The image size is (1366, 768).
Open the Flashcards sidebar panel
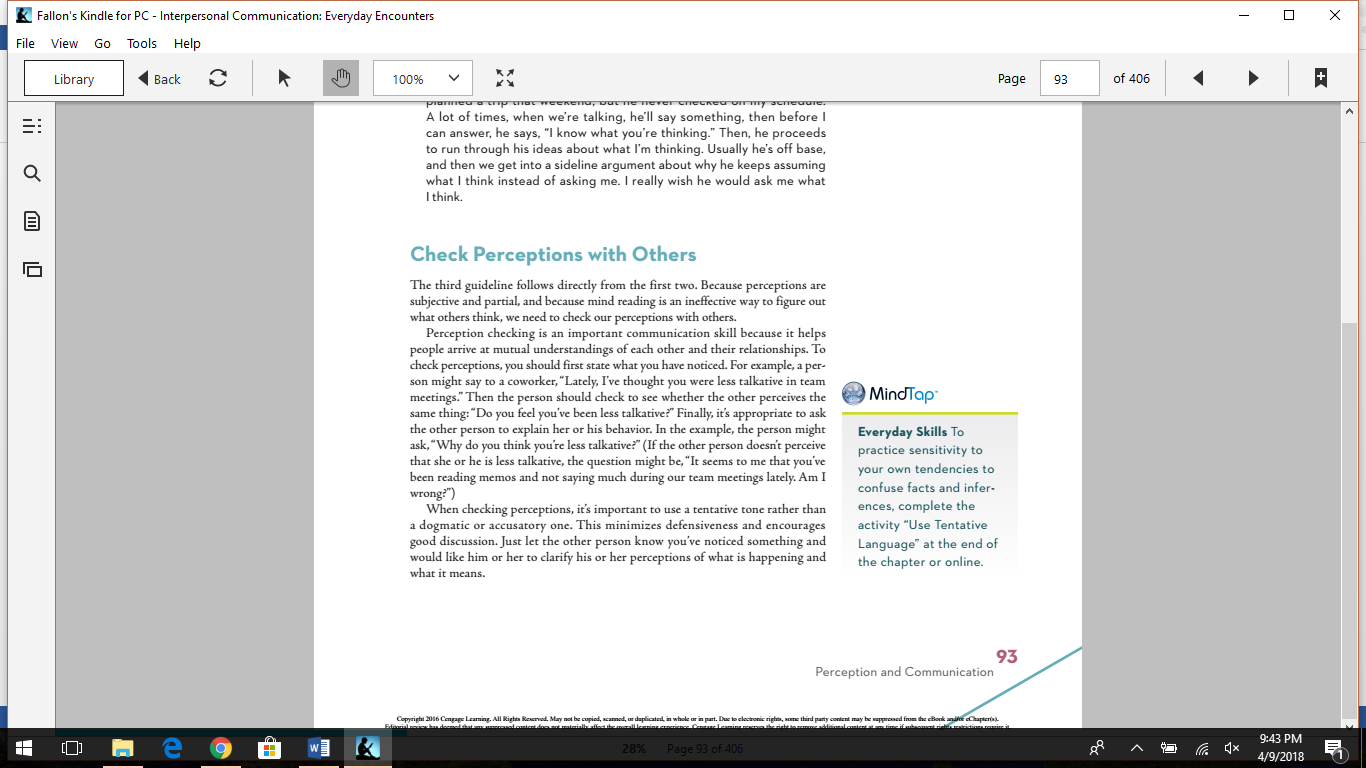pos(31,269)
